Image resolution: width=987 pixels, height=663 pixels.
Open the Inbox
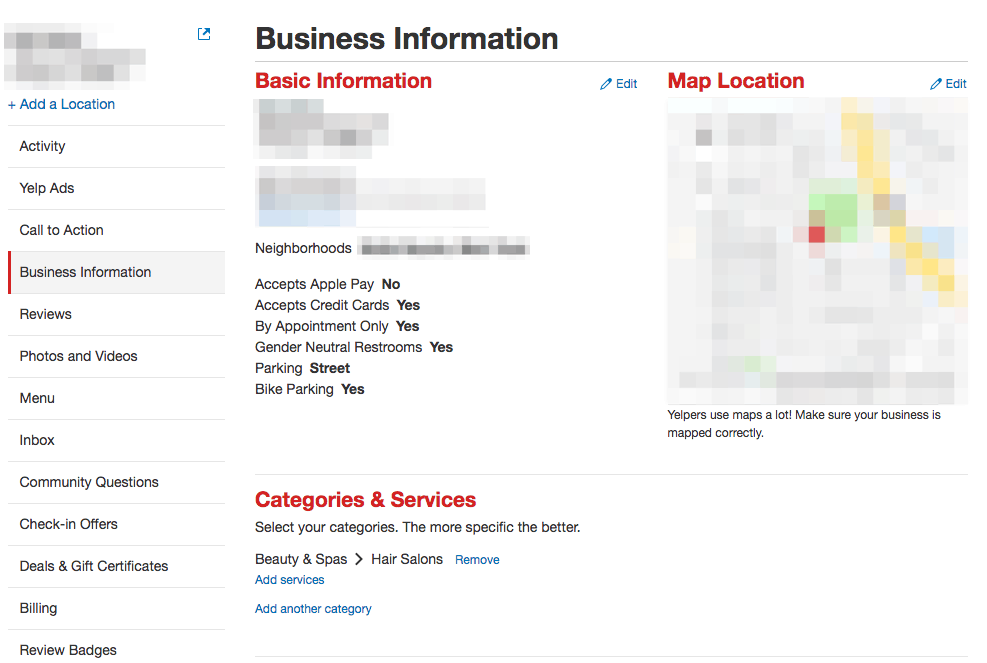(37, 440)
